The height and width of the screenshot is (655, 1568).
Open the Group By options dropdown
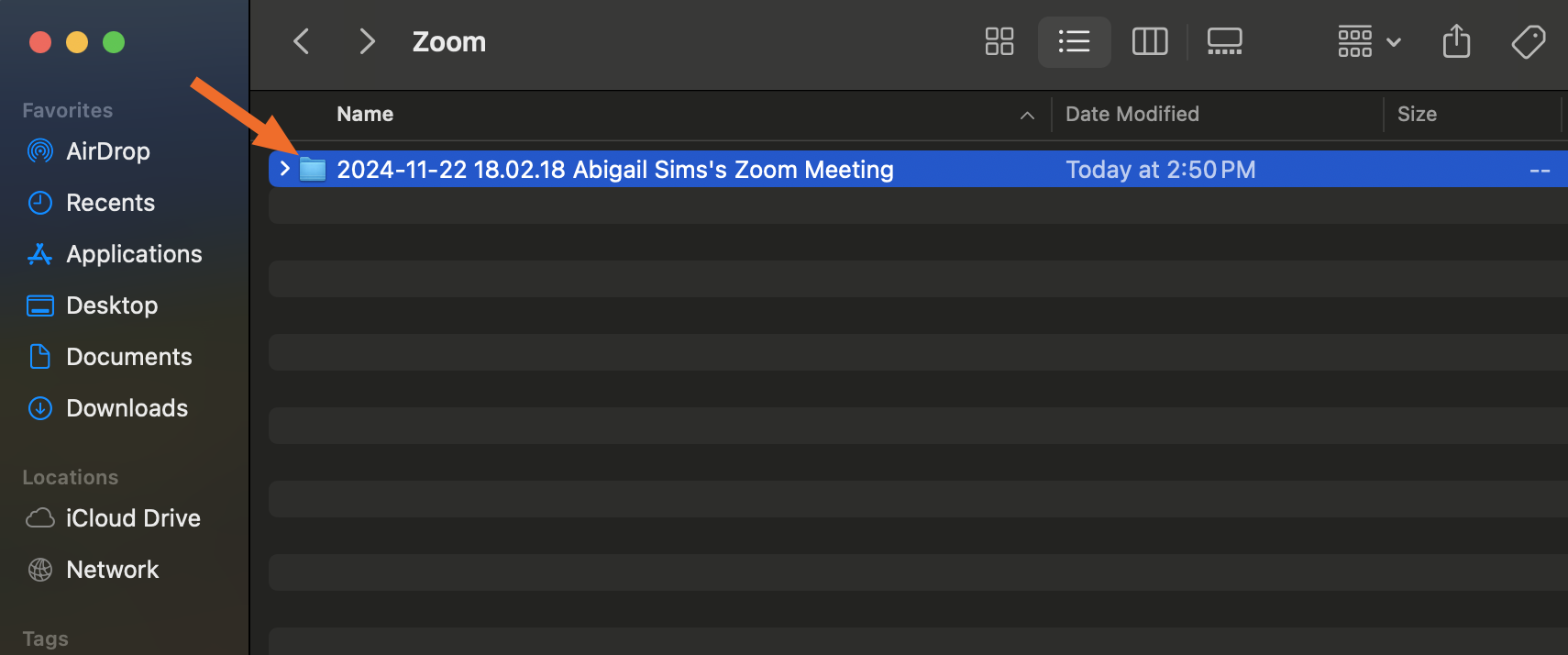point(1369,41)
